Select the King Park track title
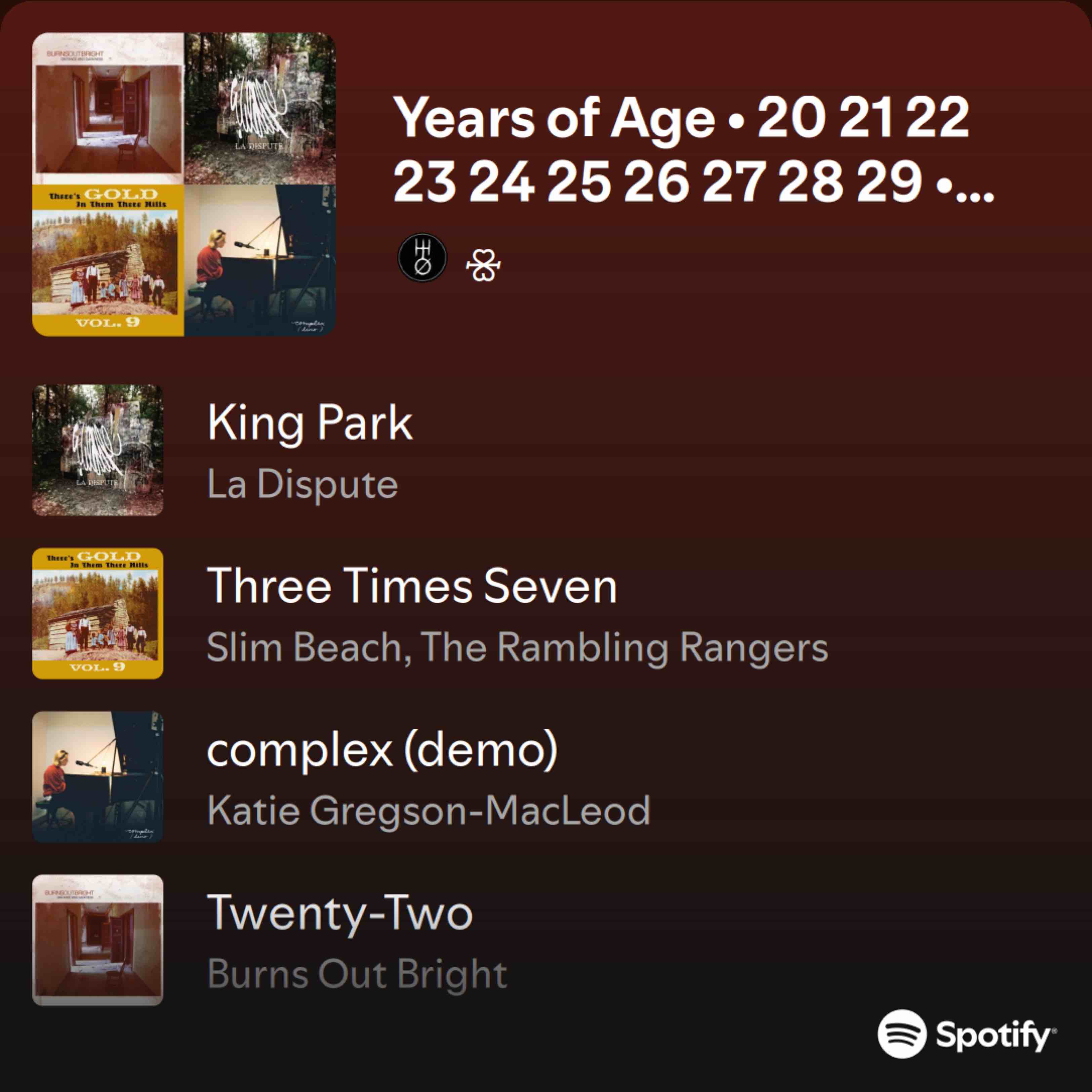 click(x=310, y=423)
